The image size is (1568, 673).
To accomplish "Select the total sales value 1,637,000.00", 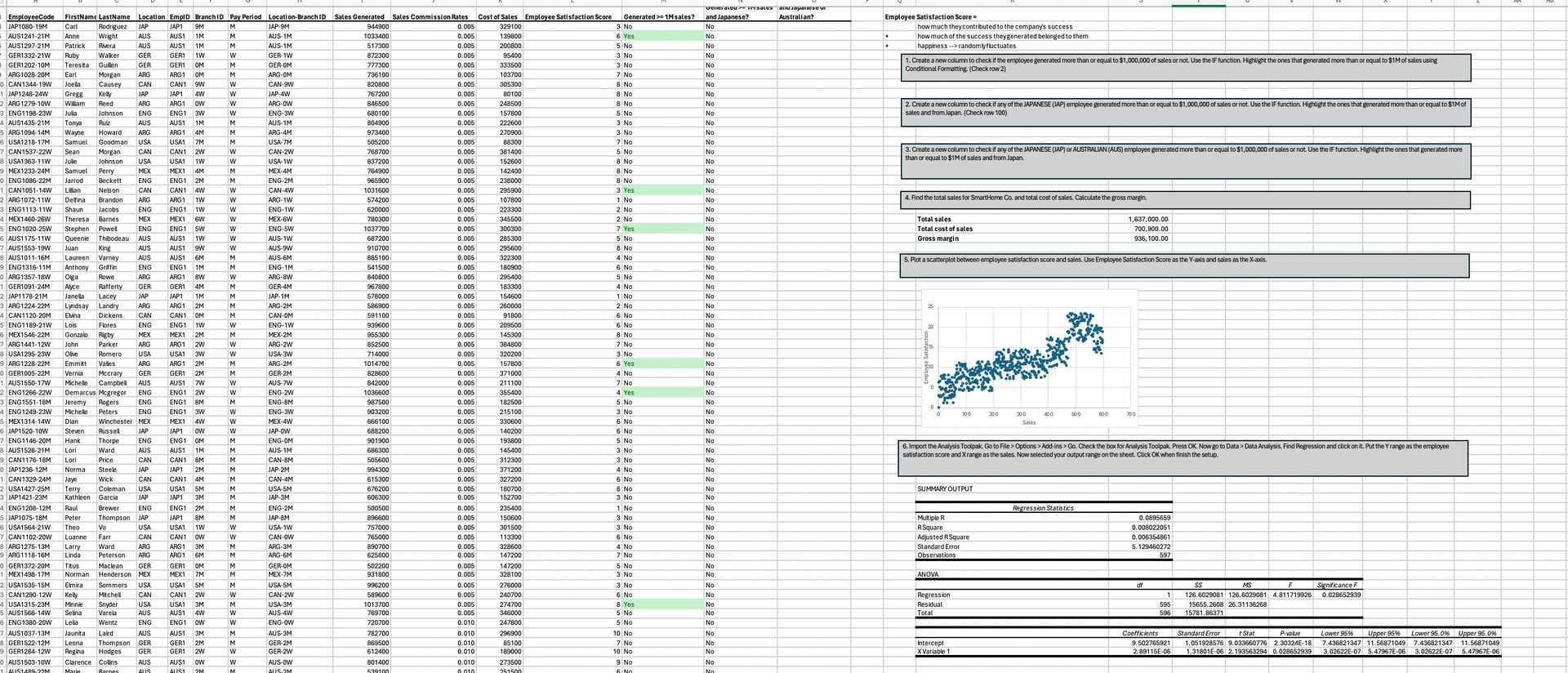I will 1148,219.
